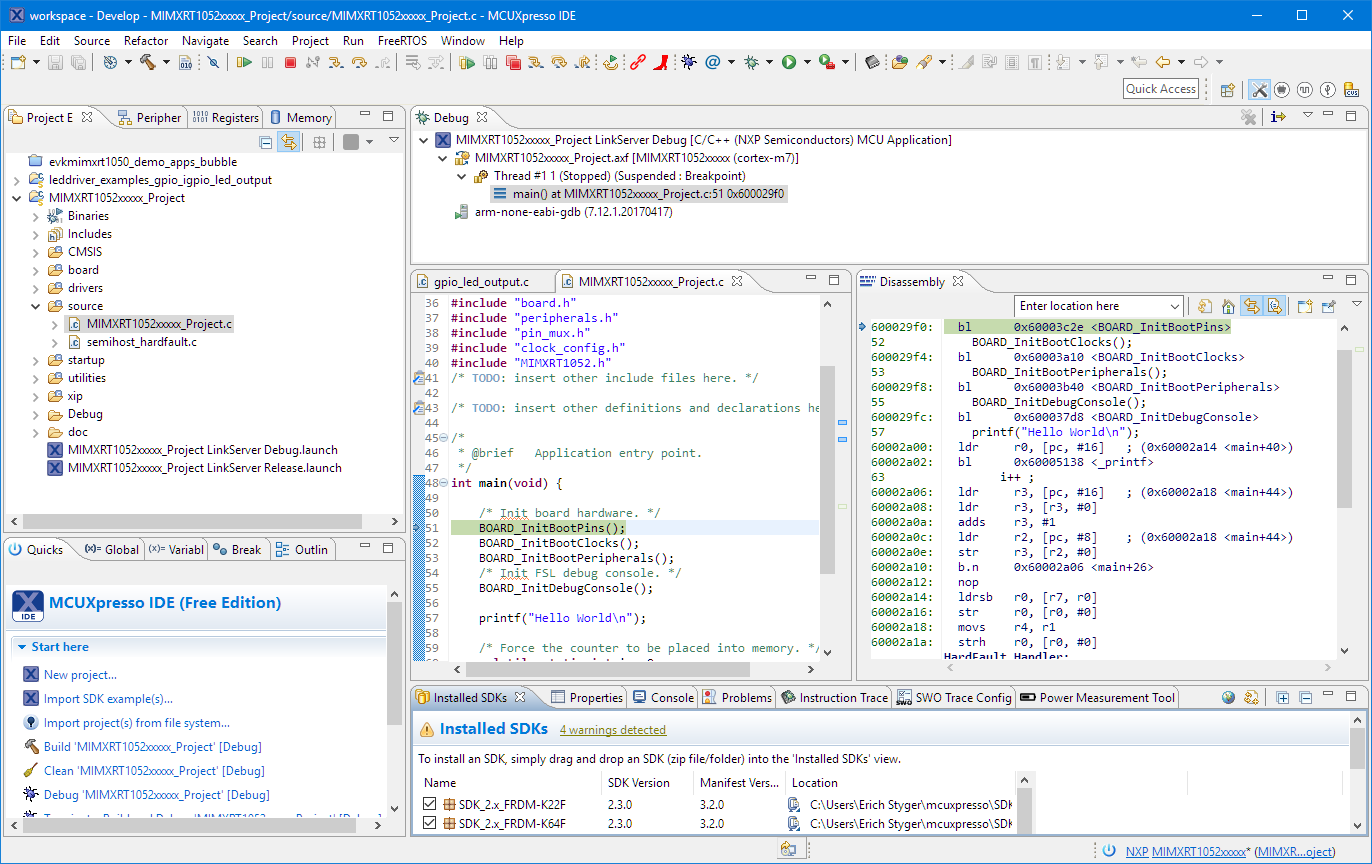Click the Suspend (pause) debug icon
Image resolution: width=1372 pixels, height=864 pixels.
pos(268,62)
